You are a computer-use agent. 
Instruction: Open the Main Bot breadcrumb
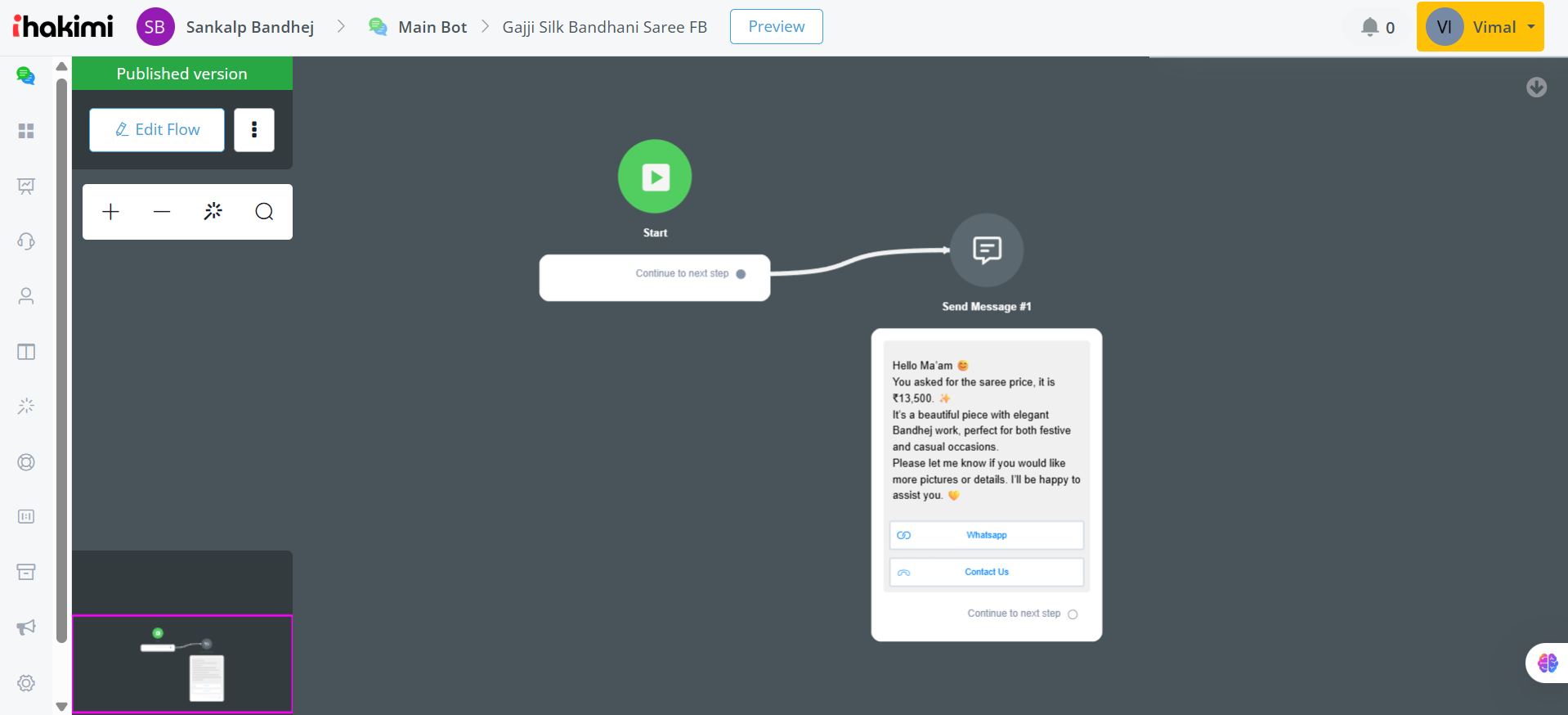pos(432,27)
